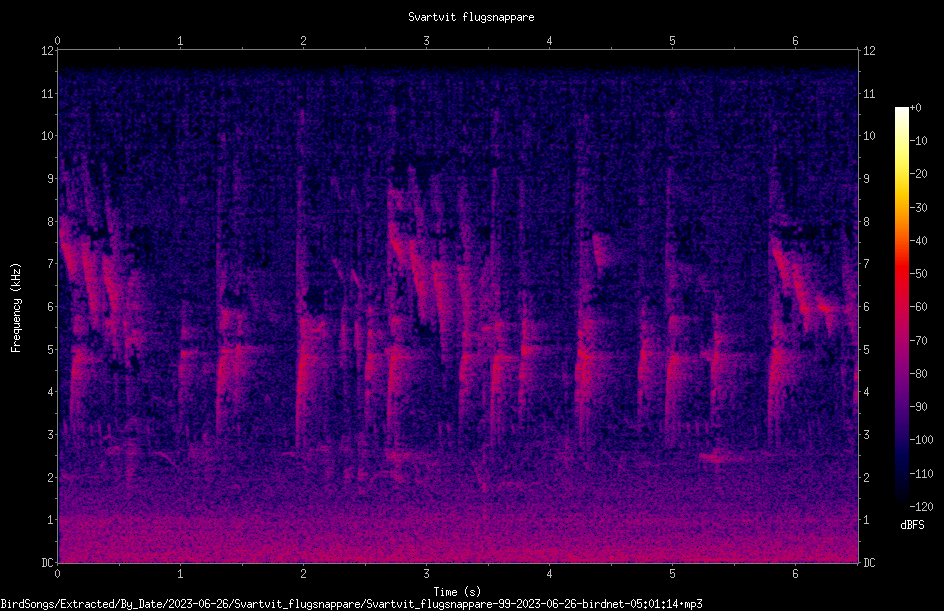Click the "10" tick on the right frequency axis
This screenshot has height=611, width=944.
point(869,136)
